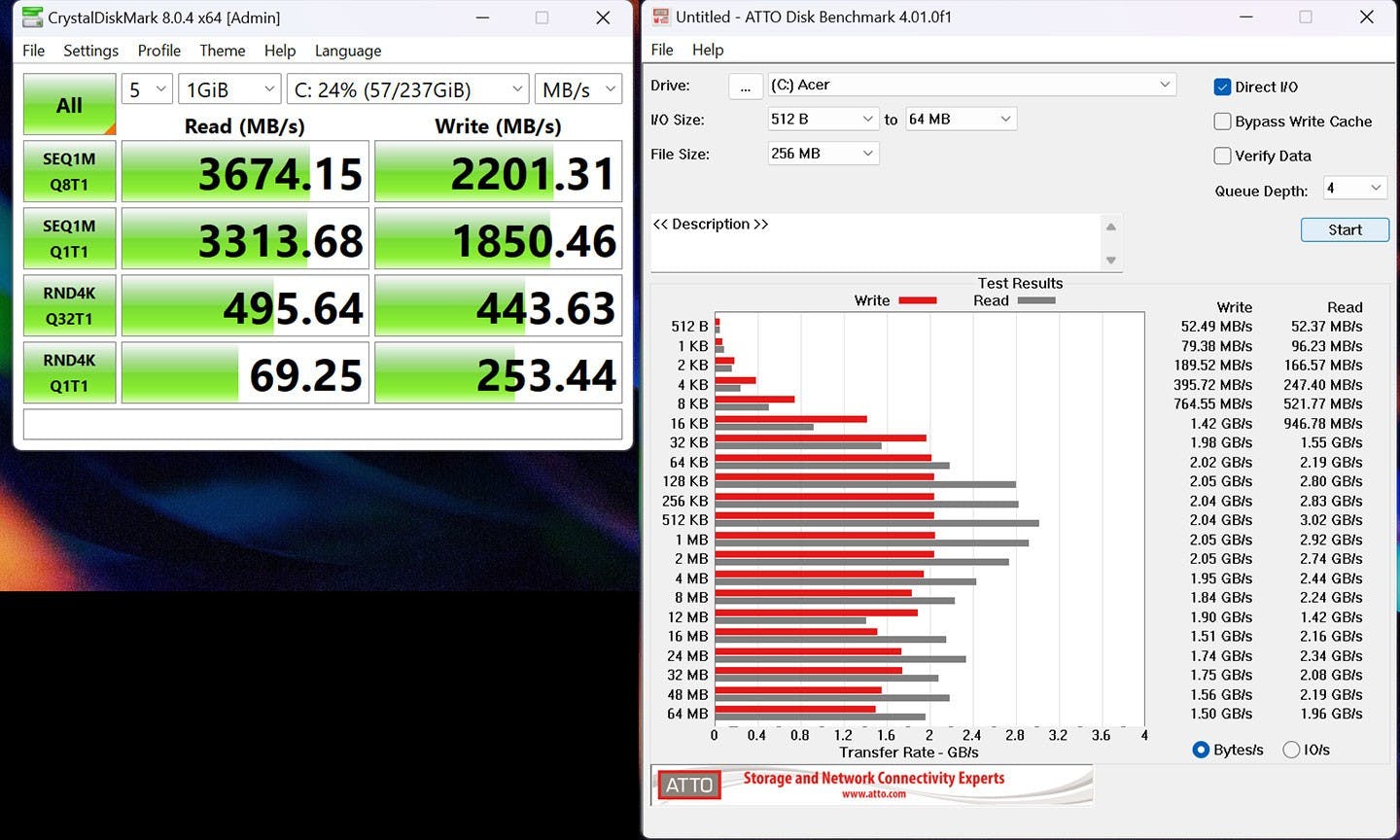
Task: Minimize the ATTO Disk Benchmark window
Action: coord(1245,17)
